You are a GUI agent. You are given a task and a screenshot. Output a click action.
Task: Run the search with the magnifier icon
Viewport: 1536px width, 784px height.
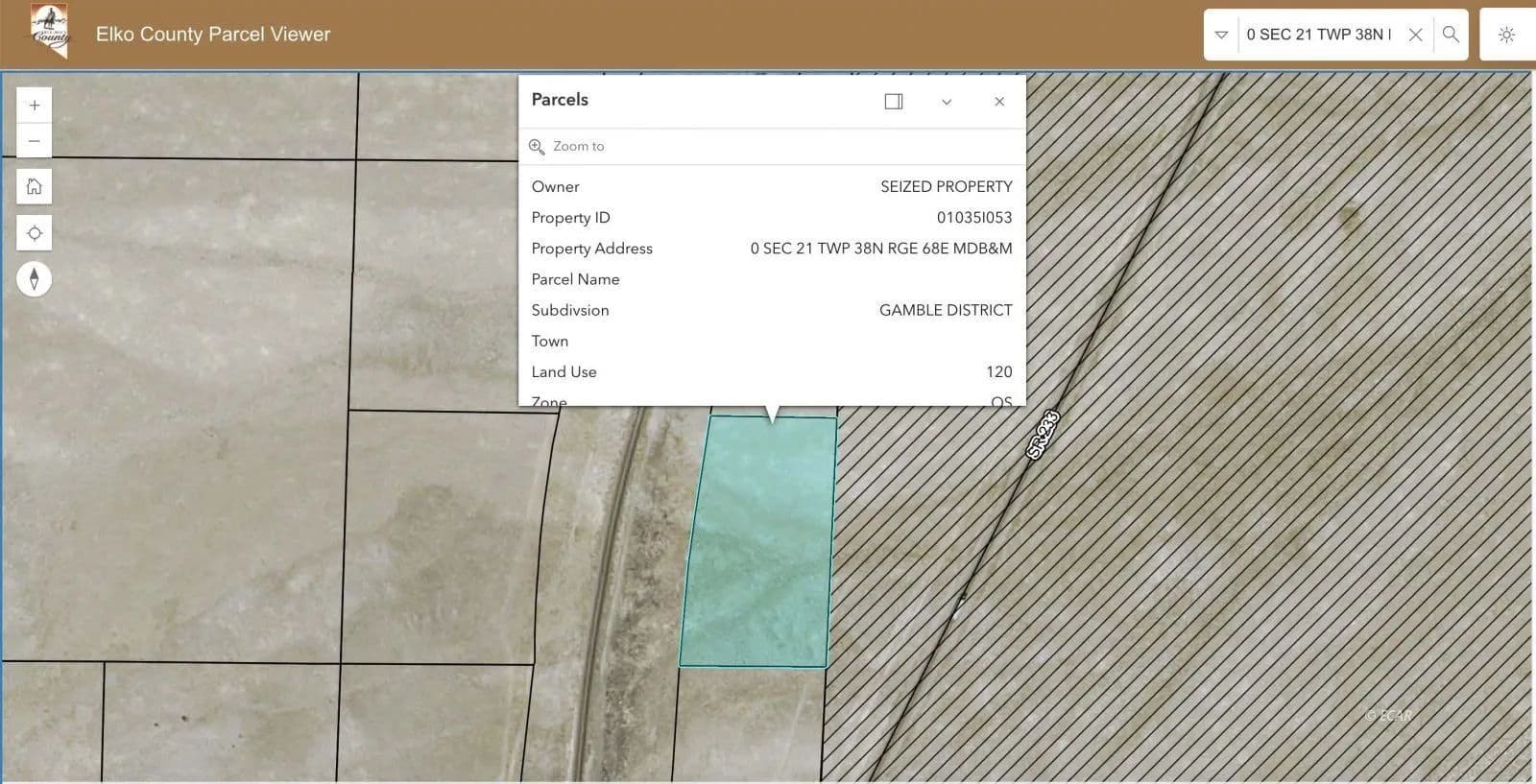point(1451,35)
